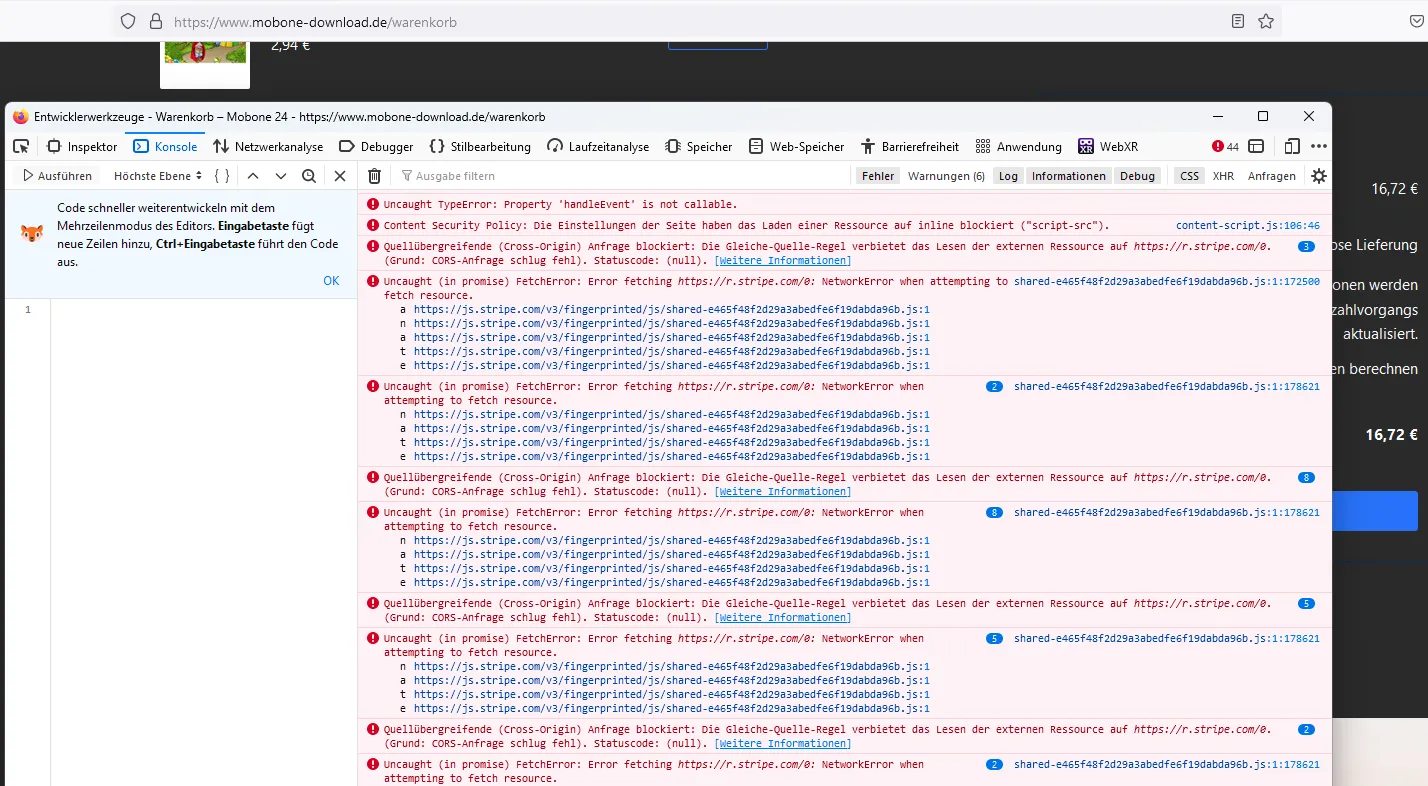Open reverse history search magnifier icon

click(309, 176)
